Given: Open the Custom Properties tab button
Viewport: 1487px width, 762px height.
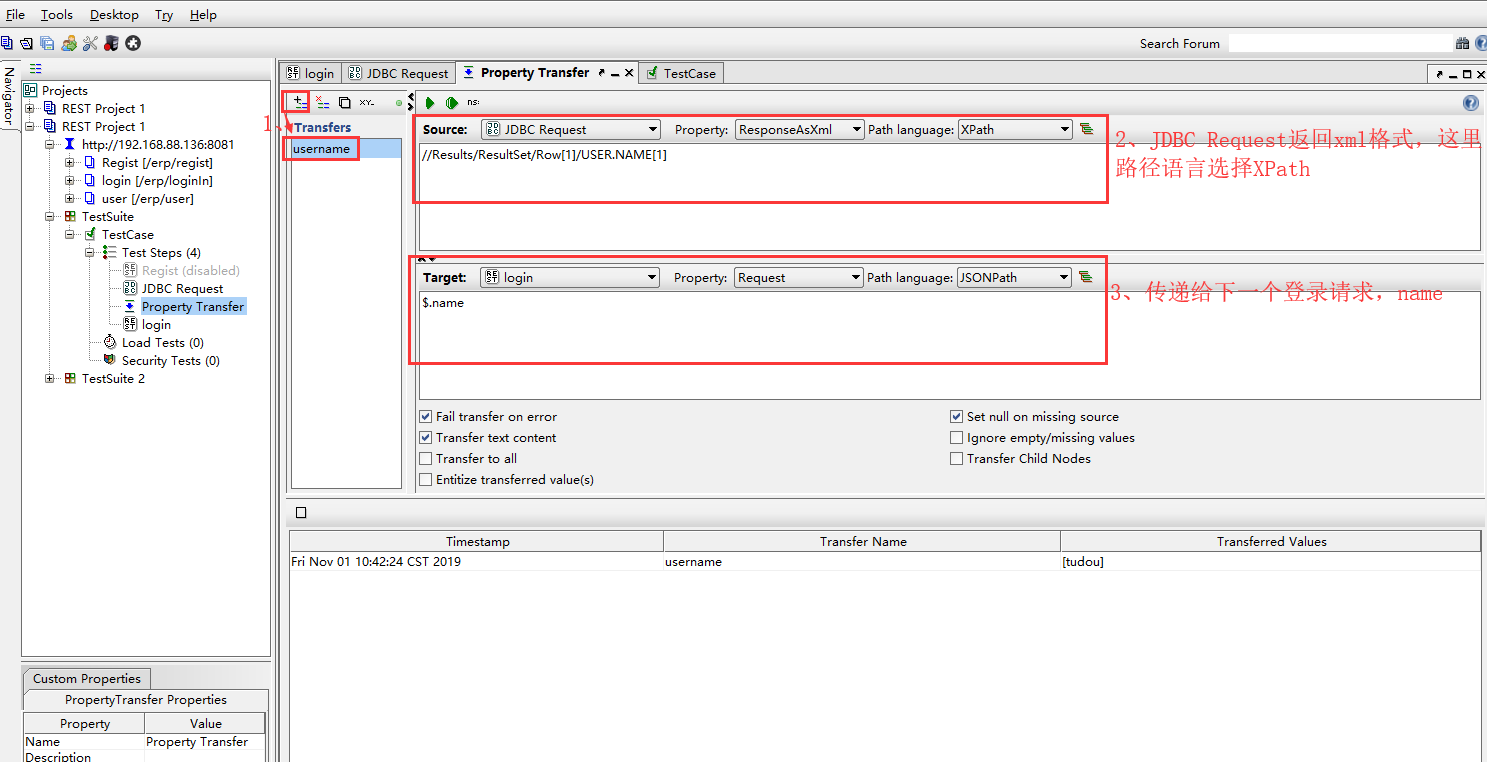Looking at the screenshot, I should pos(87,679).
